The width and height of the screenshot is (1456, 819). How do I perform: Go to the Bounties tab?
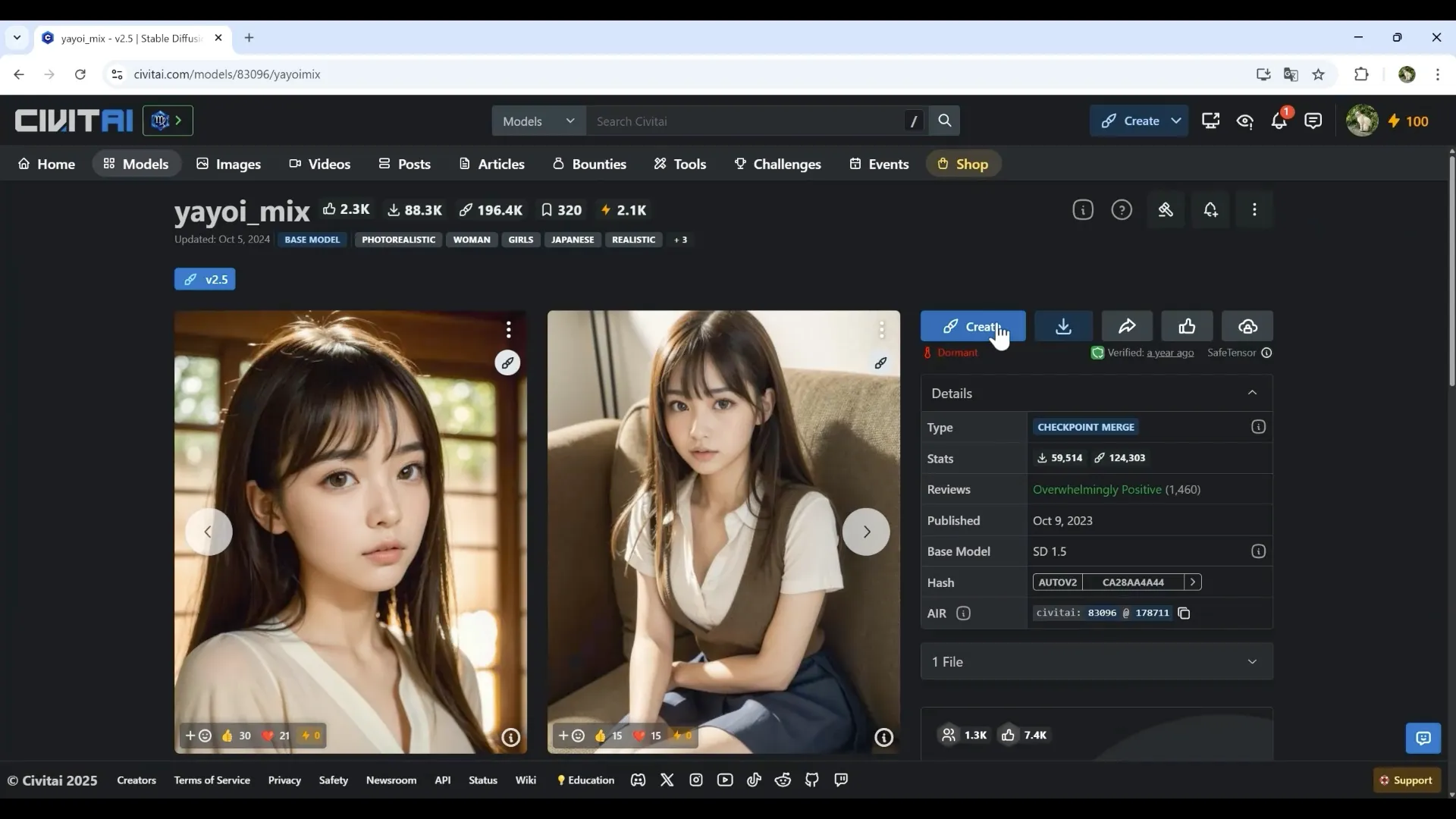click(589, 165)
